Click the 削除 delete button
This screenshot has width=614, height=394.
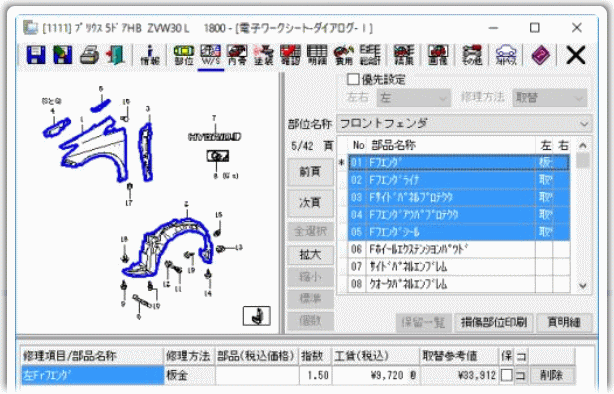click(x=552, y=375)
